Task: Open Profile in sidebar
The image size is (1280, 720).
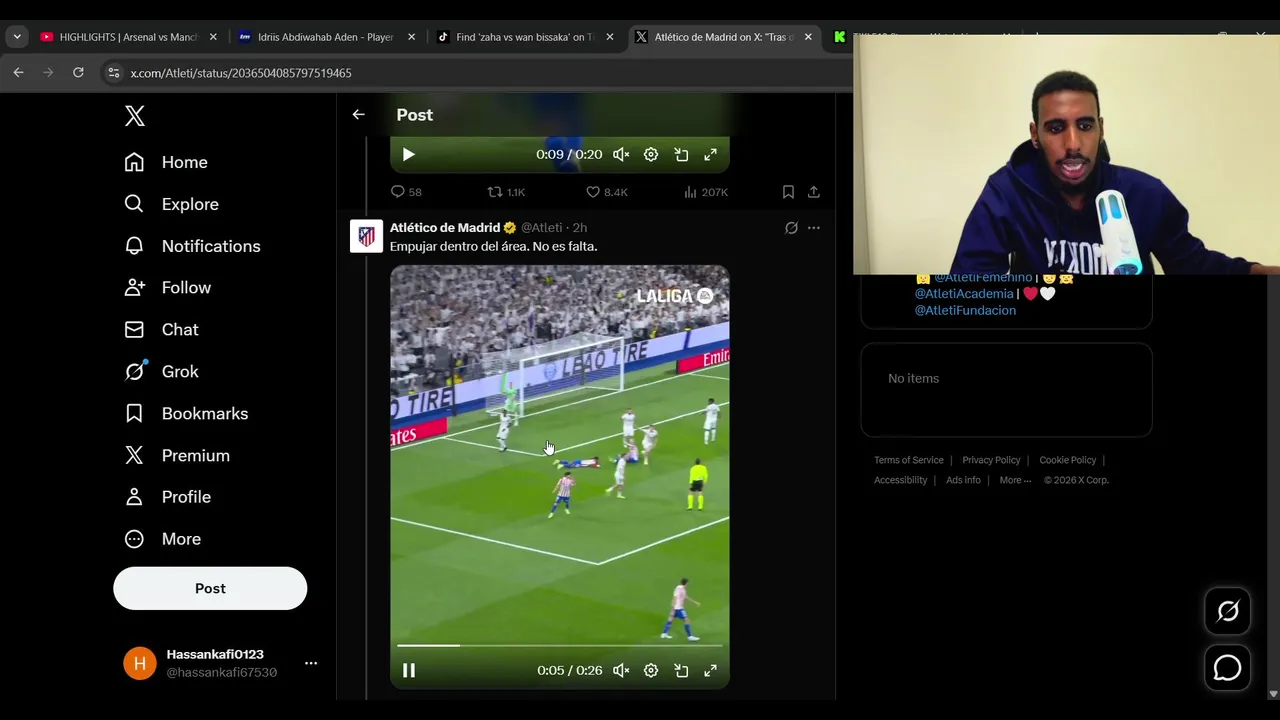Action: click(x=167, y=497)
